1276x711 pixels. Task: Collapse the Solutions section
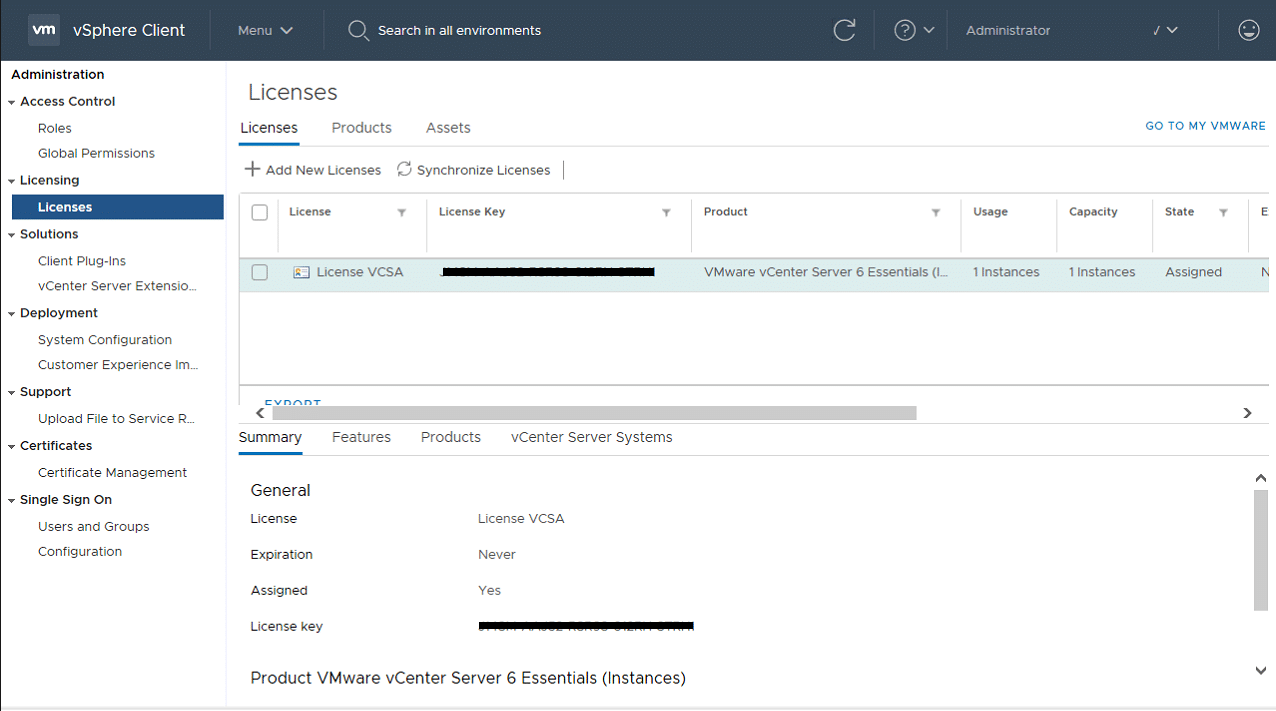[x=11, y=235]
